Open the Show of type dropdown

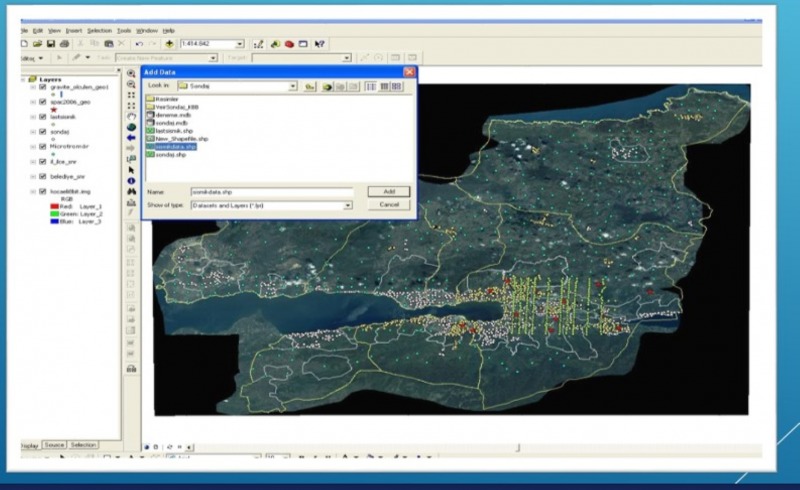(348, 205)
